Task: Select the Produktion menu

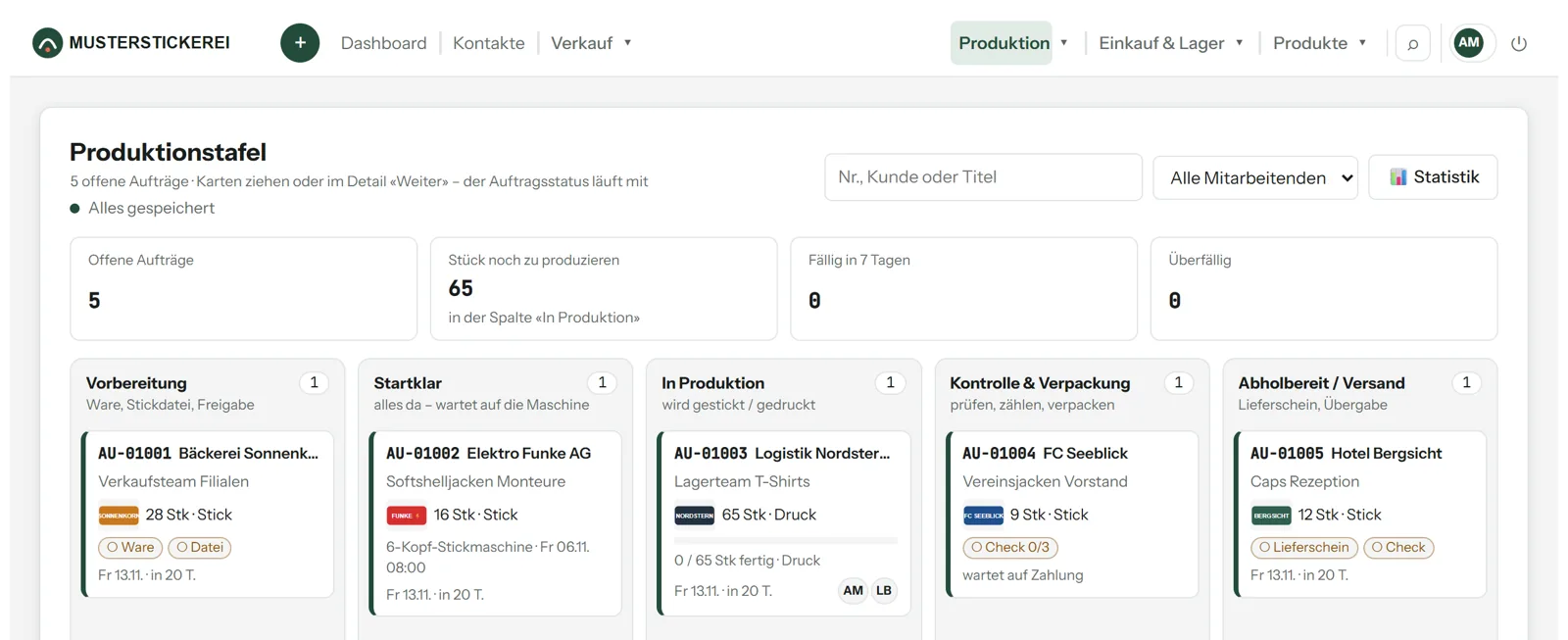Action: [1004, 43]
